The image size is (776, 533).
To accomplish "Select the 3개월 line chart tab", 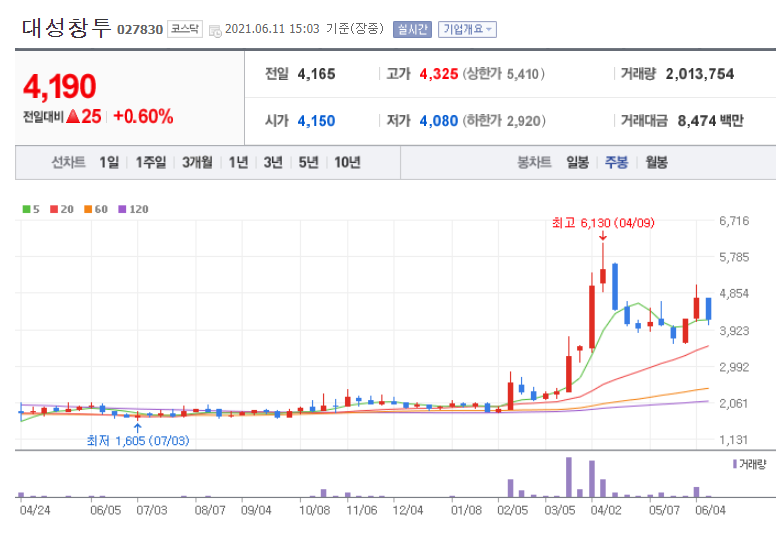I will [197, 162].
